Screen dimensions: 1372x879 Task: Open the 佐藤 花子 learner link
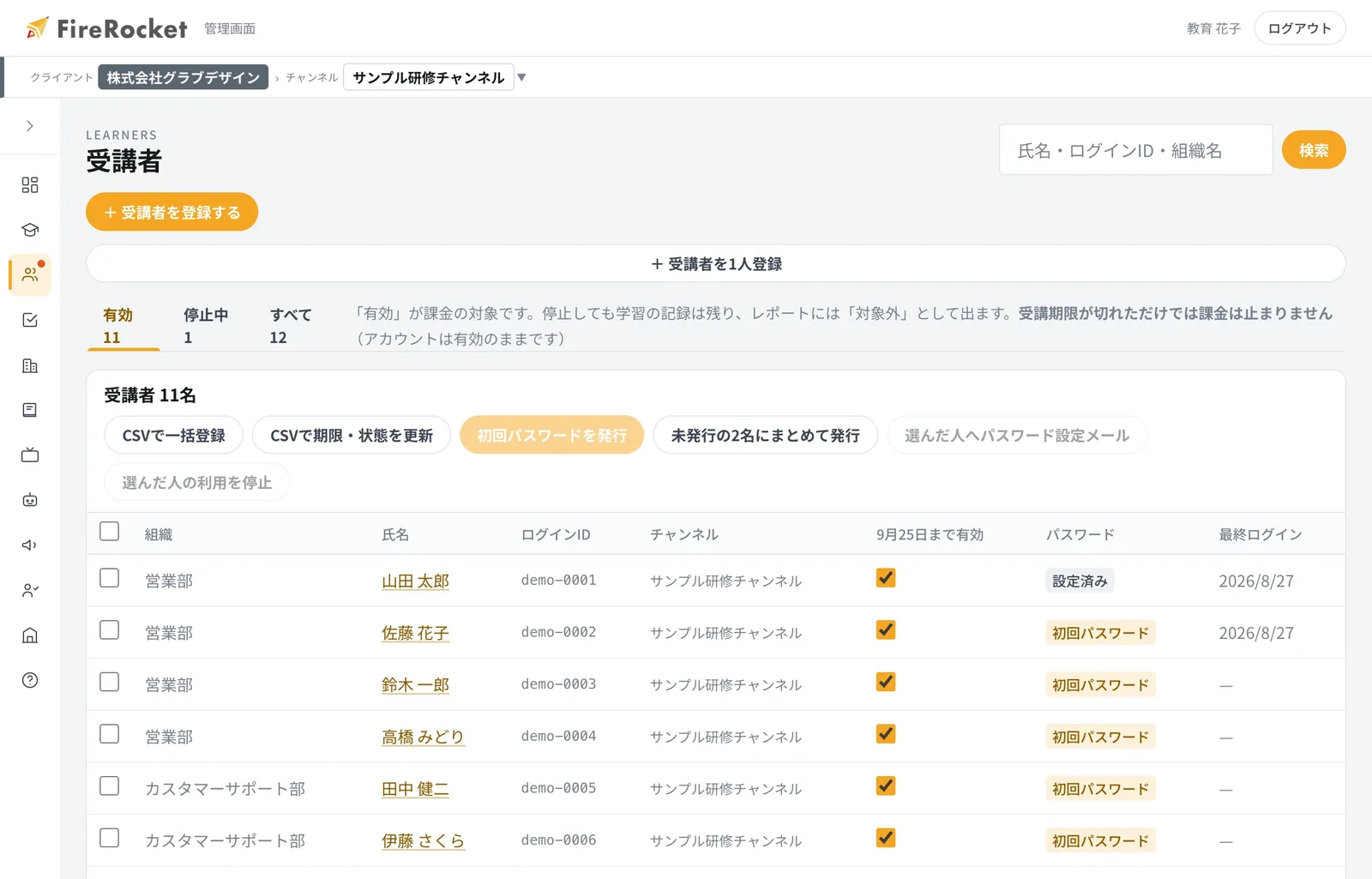point(415,633)
